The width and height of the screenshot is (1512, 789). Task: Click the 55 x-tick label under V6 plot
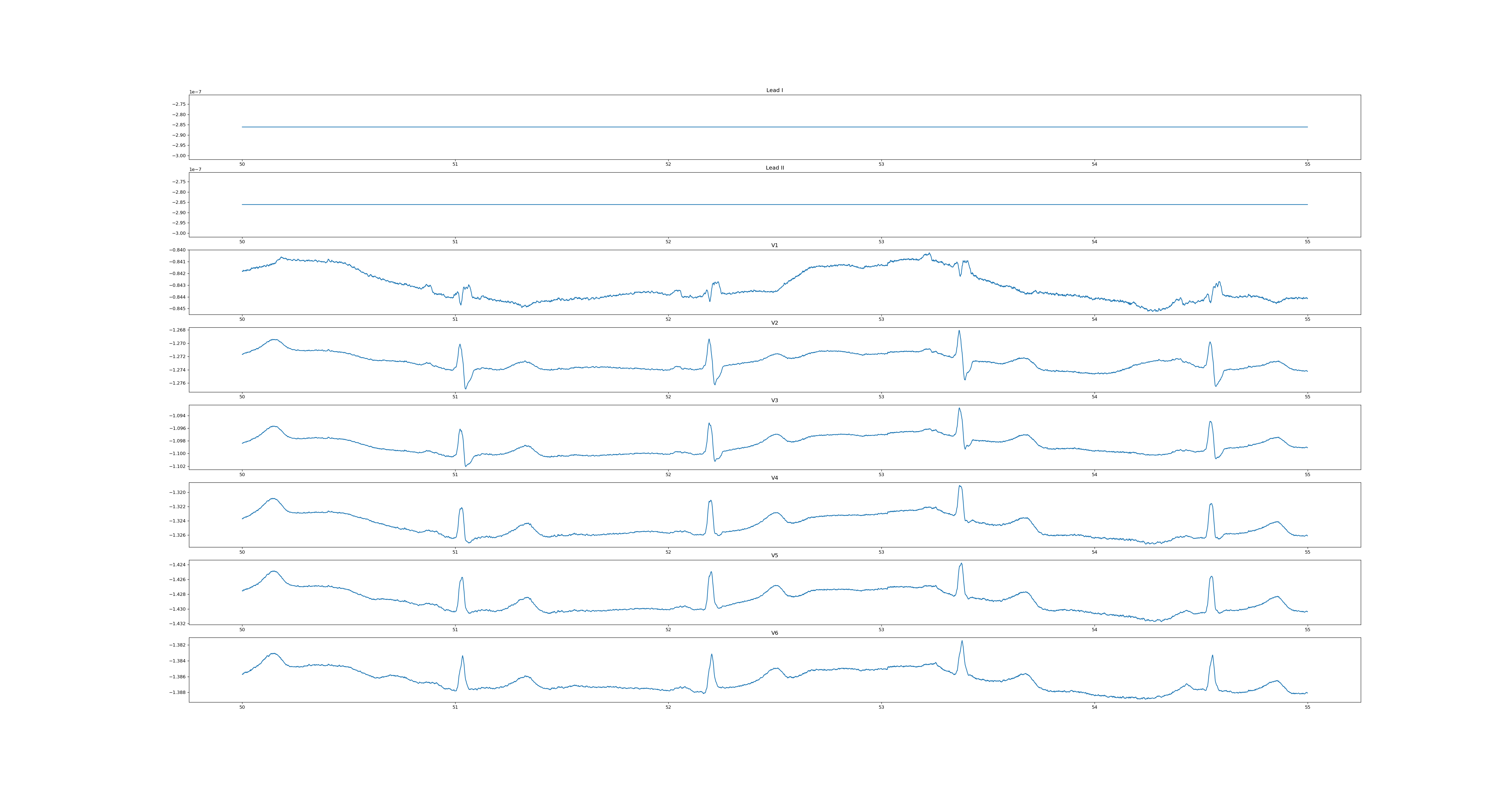point(1307,707)
